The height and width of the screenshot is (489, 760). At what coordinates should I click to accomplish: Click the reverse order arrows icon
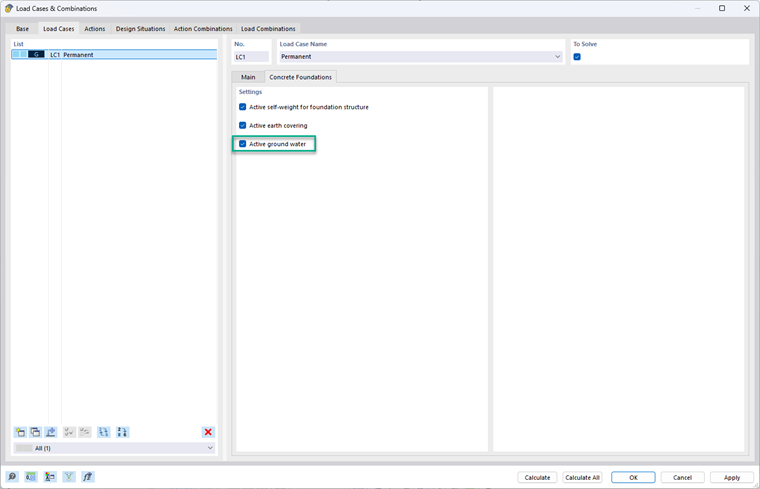pyautogui.click(x=104, y=432)
